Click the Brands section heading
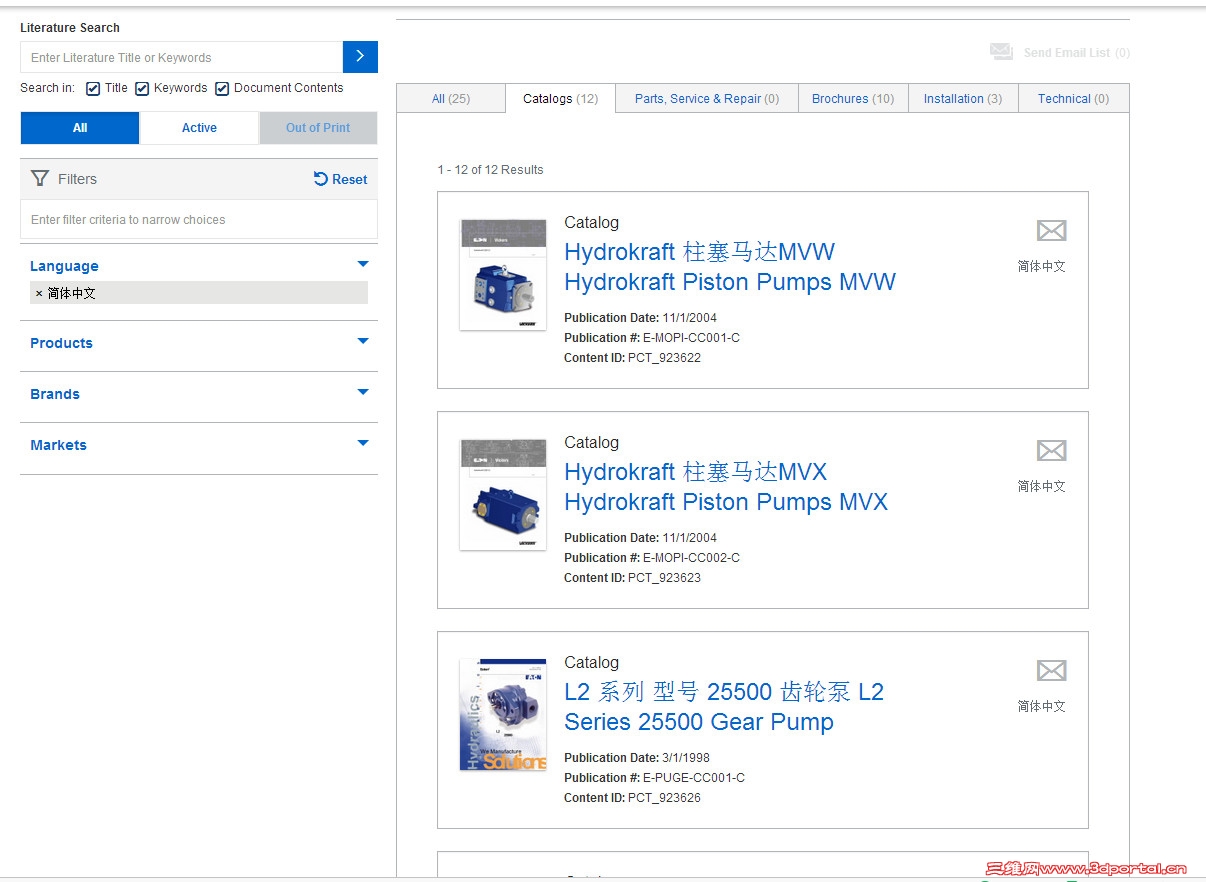The width and height of the screenshot is (1206, 882). tap(55, 394)
